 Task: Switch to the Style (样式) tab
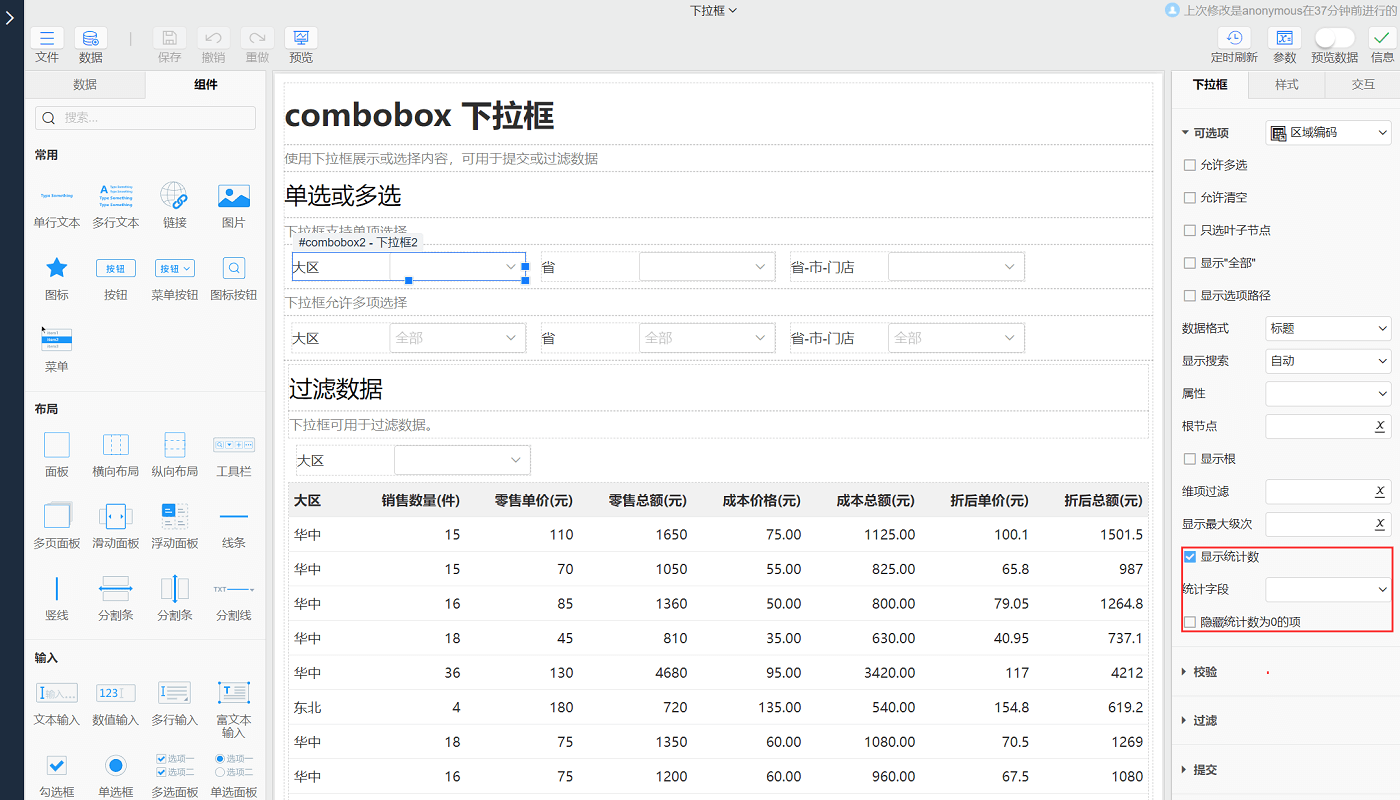click(x=1286, y=85)
